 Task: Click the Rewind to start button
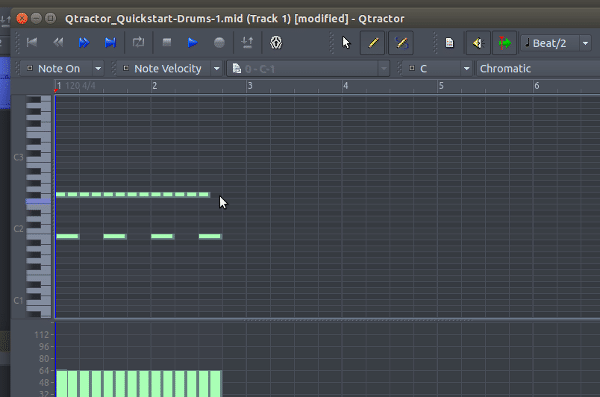[32, 42]
